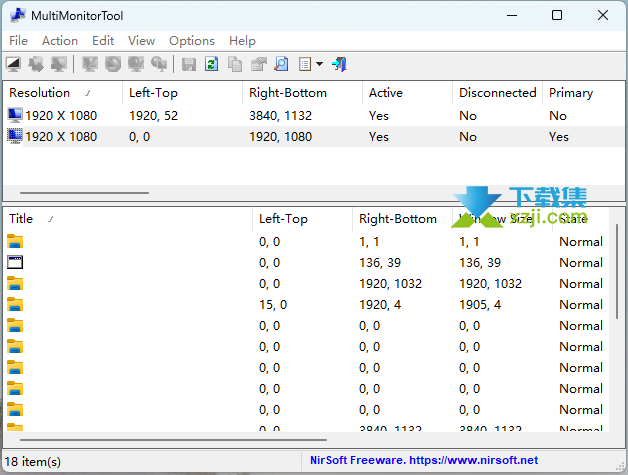
Task: Select the '3840, 1132' Right-Bottom cell in monitors pane
Action: coord(280,116)
